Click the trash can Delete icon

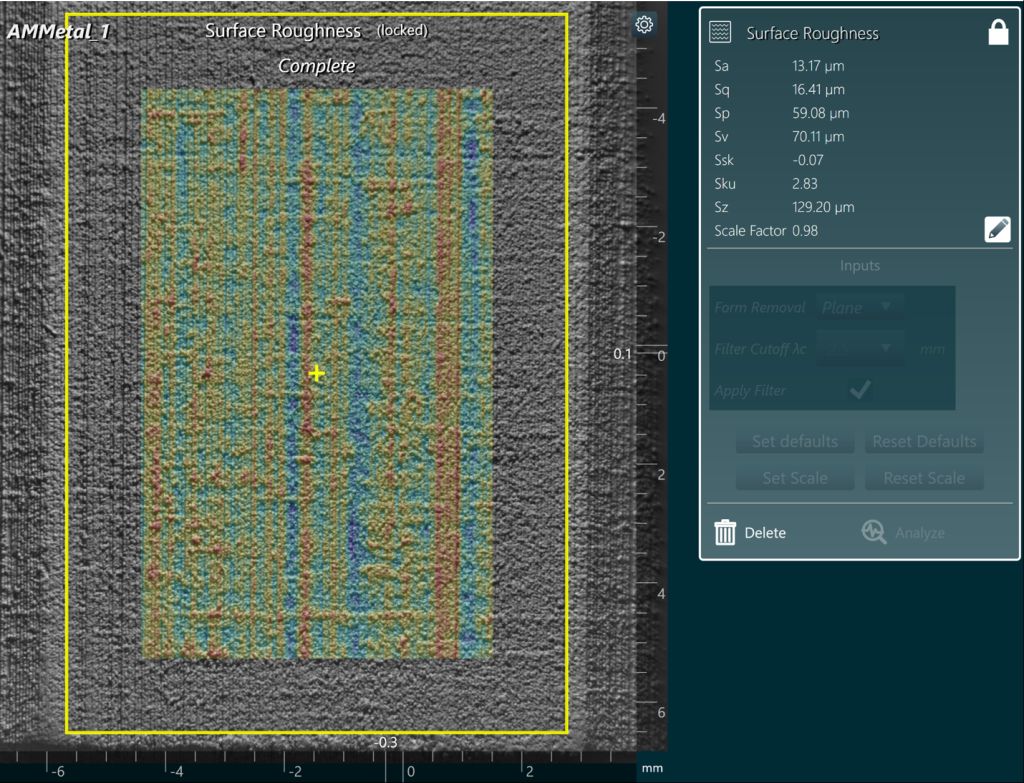[x=725, y=533]
